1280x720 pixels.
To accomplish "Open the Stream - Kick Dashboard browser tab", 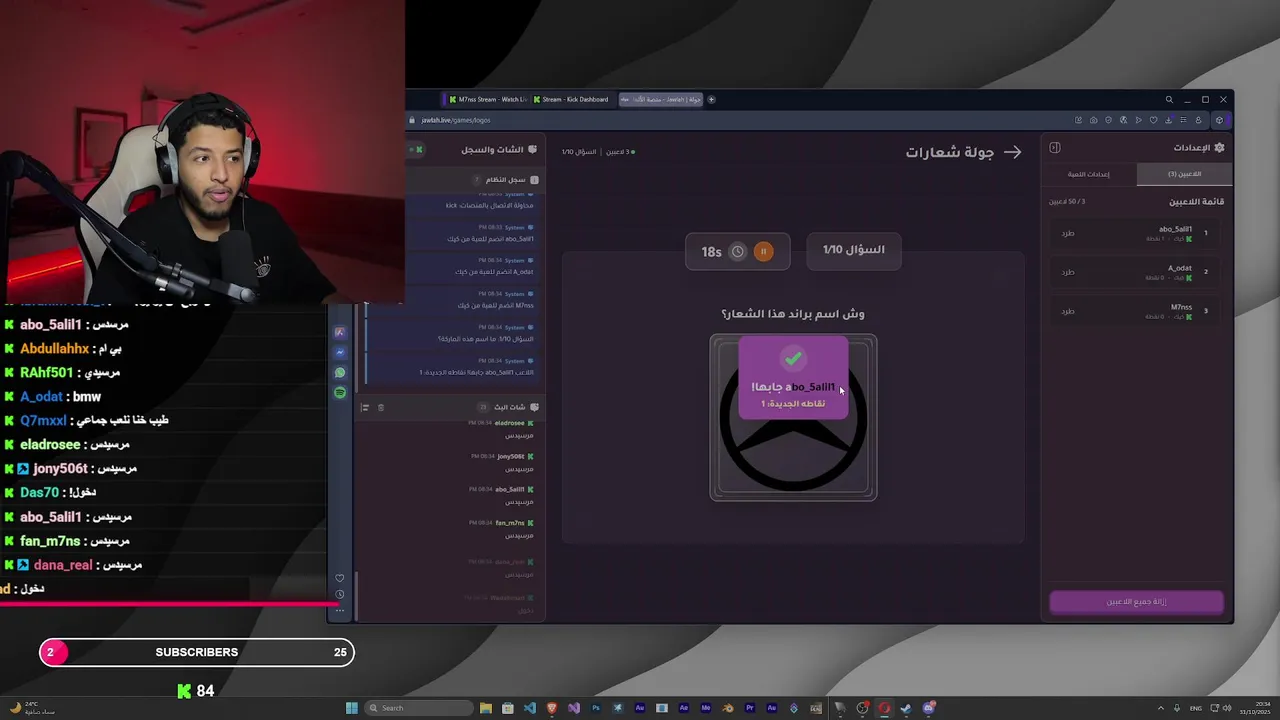I will pos(571,99).
